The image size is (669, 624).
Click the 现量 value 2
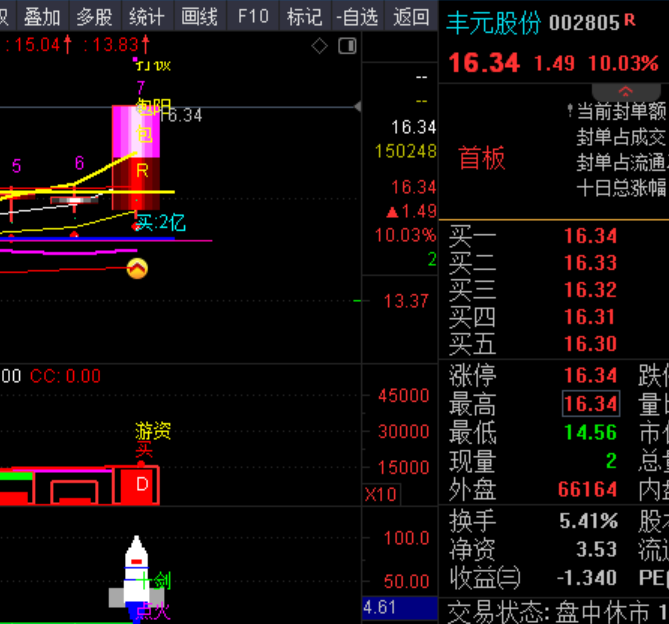(x=611, y=461)
